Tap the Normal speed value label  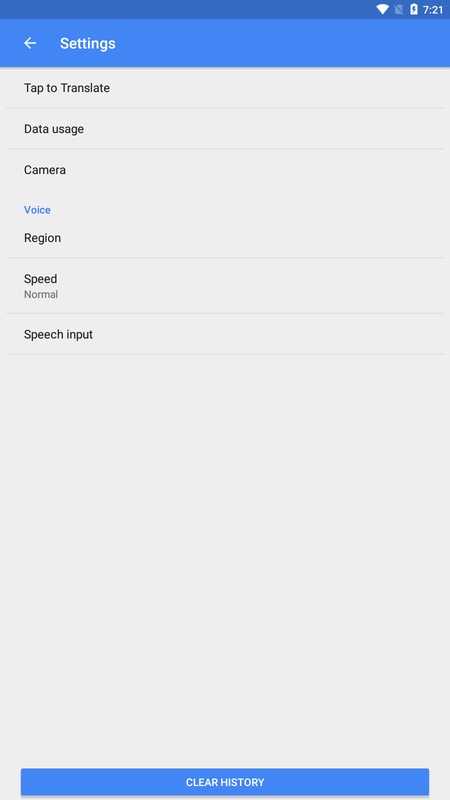[41, 294]
